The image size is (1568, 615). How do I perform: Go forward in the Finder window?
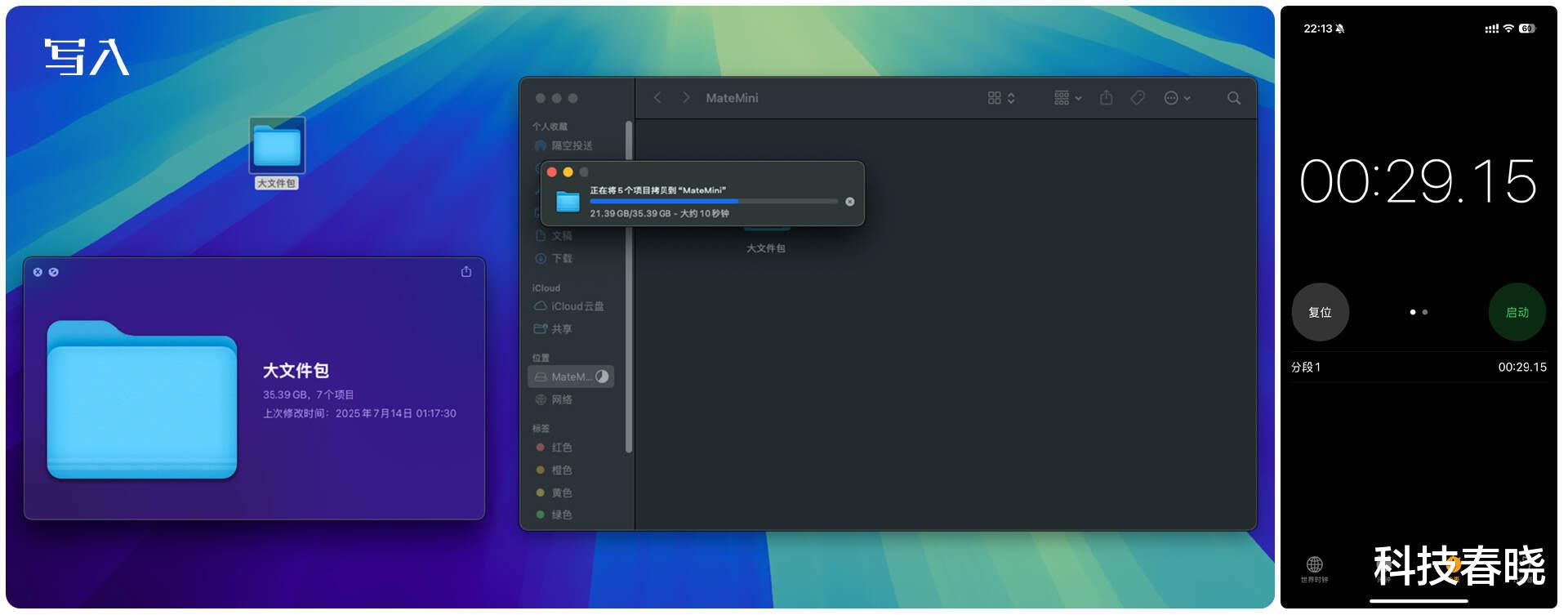(x=686, y=98)
